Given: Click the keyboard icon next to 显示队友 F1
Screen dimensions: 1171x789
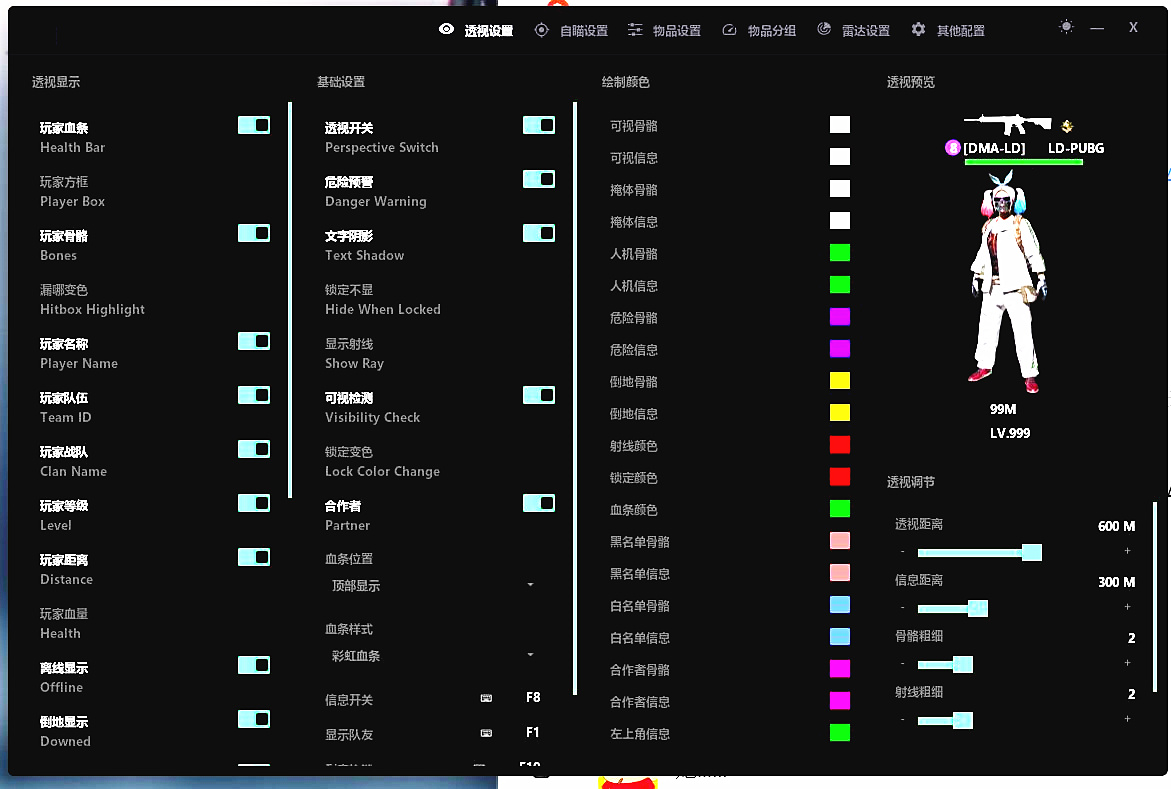Looking at the screenshot, I should tap(487, 733).
